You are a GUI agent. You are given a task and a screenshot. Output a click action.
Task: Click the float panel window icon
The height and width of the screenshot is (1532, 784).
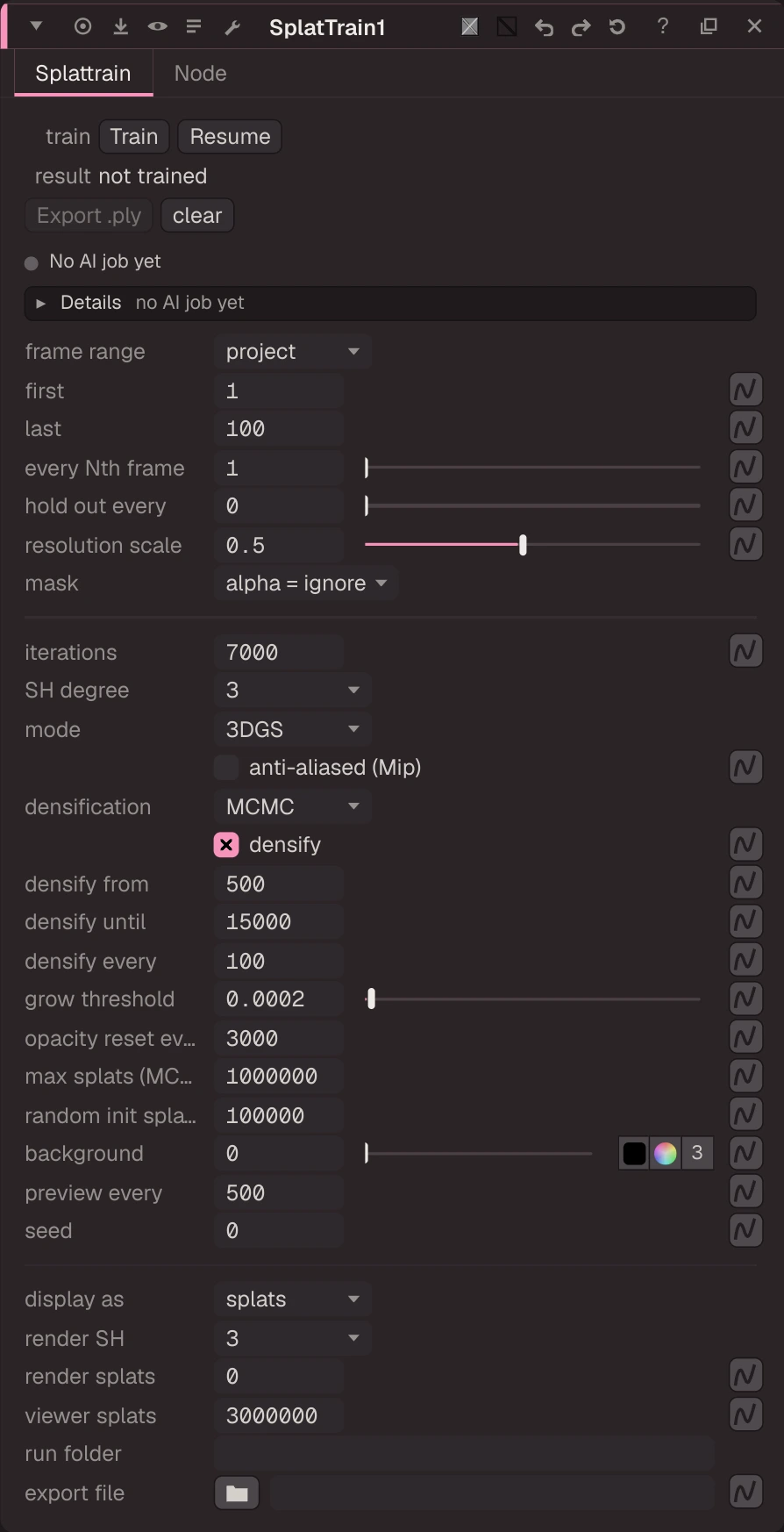click(709, 26)
